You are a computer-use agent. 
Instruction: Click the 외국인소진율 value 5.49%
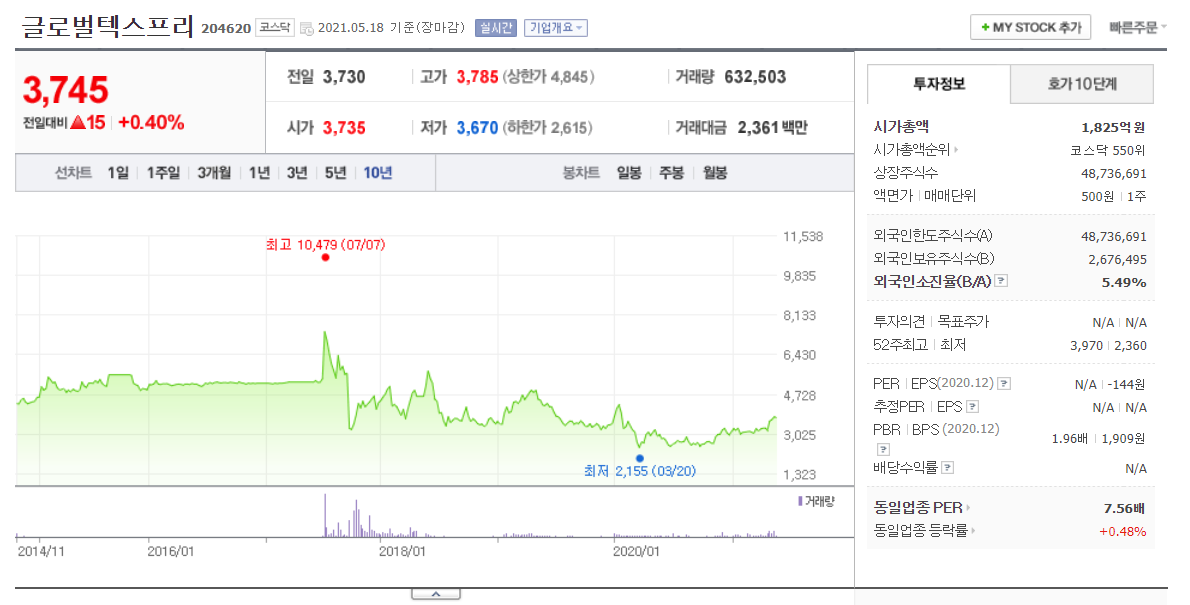1124,282
